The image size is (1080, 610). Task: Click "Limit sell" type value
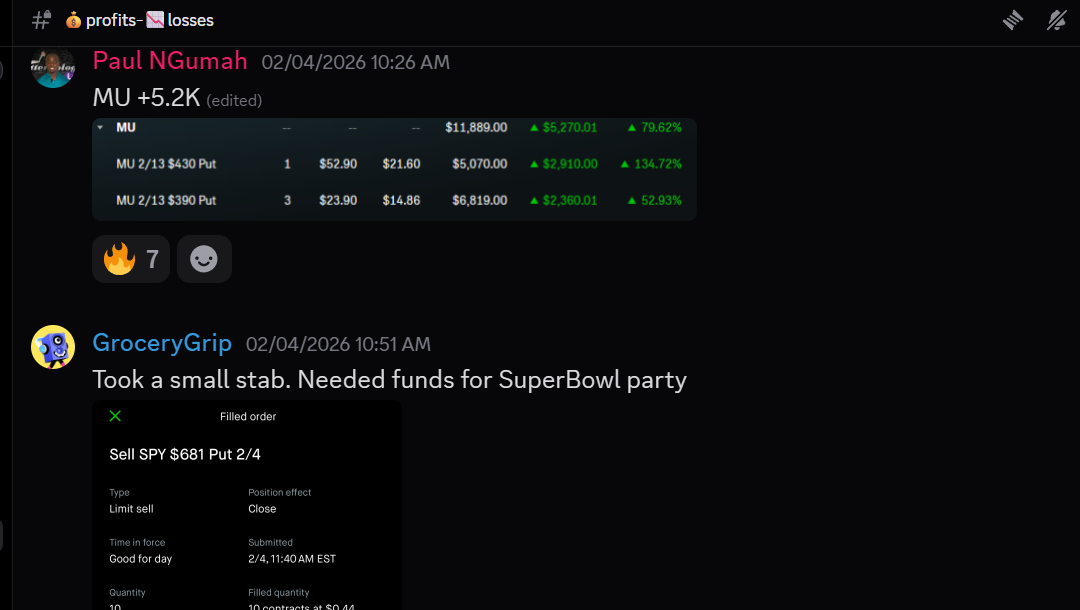point(131,509)
